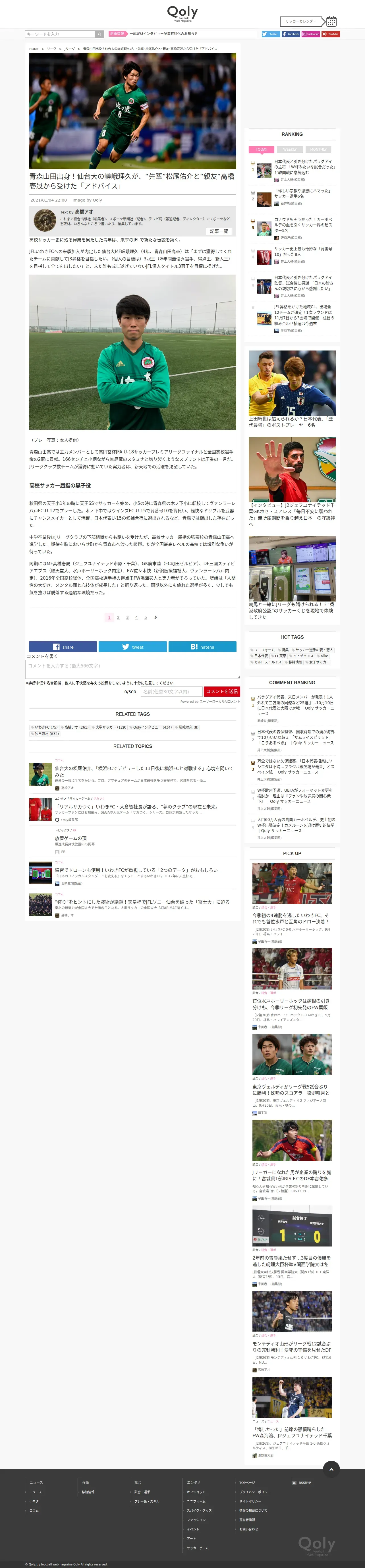Open hot tag カルロス・ルイス
Screen dimensions: 365x1568
click(x=266, y=662)
